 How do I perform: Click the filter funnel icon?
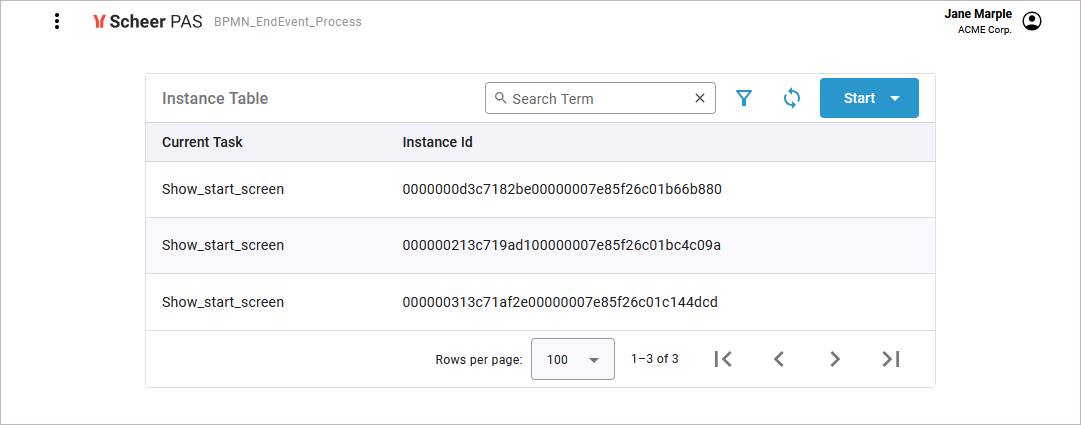(x=744, y=98)
